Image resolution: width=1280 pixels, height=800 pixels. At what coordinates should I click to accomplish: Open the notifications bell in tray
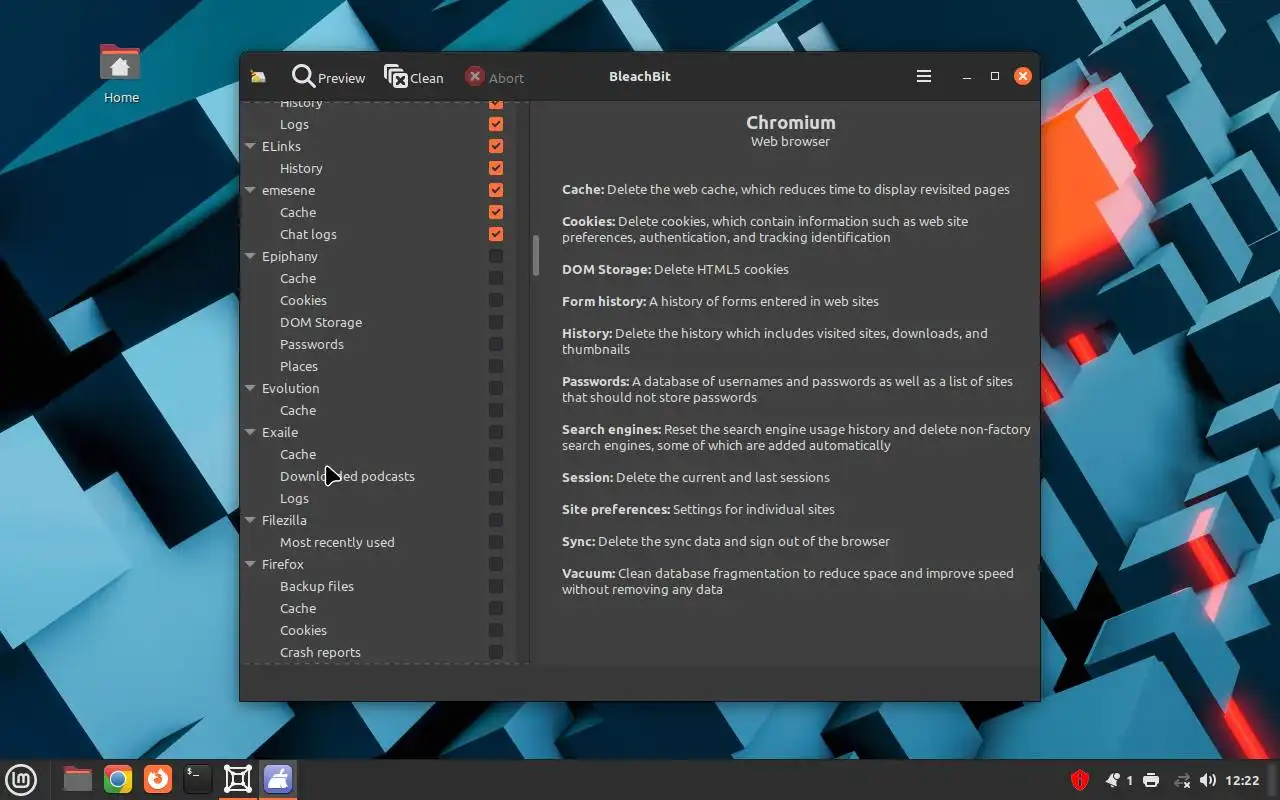pyautogui.click(x=1112, y=780)
